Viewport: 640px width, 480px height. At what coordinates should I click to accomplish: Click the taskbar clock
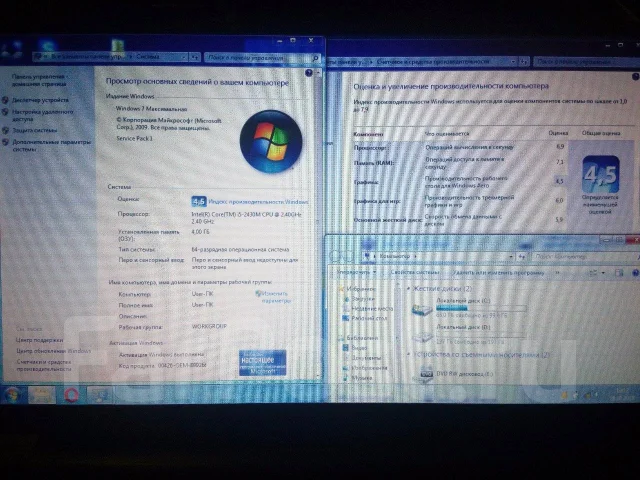pyautogui.click(x=624, y=393)
